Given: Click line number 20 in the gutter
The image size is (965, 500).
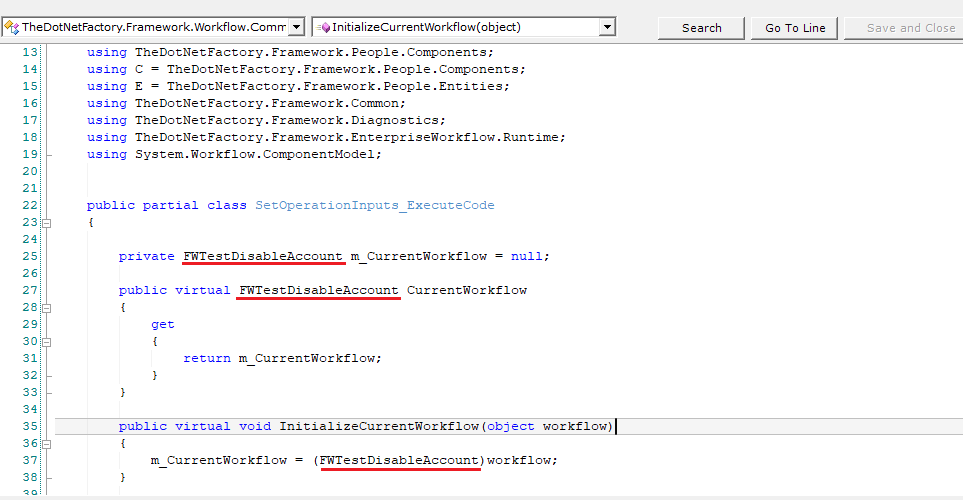Looking at the screenshot, I should [30, 171].
